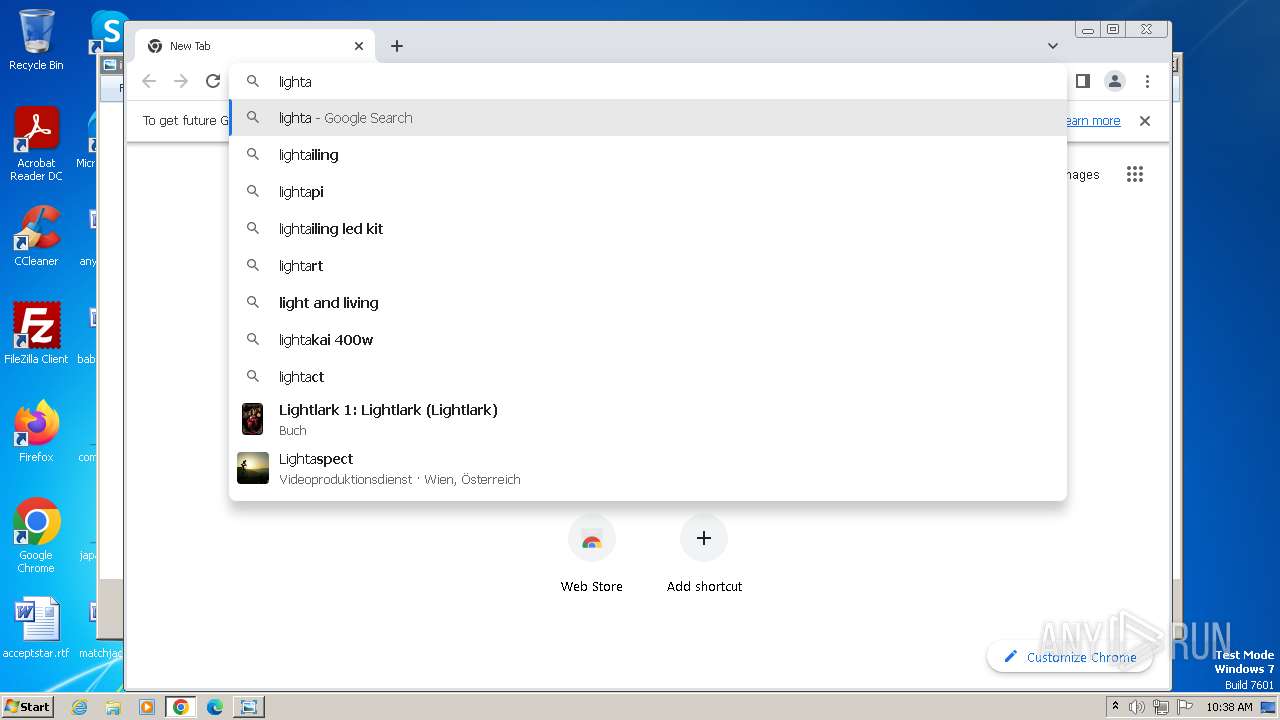Open the Acrobat Reader DC desktop icon
The width and height of the screenshot is (1280, 720).
pos(36,144)
